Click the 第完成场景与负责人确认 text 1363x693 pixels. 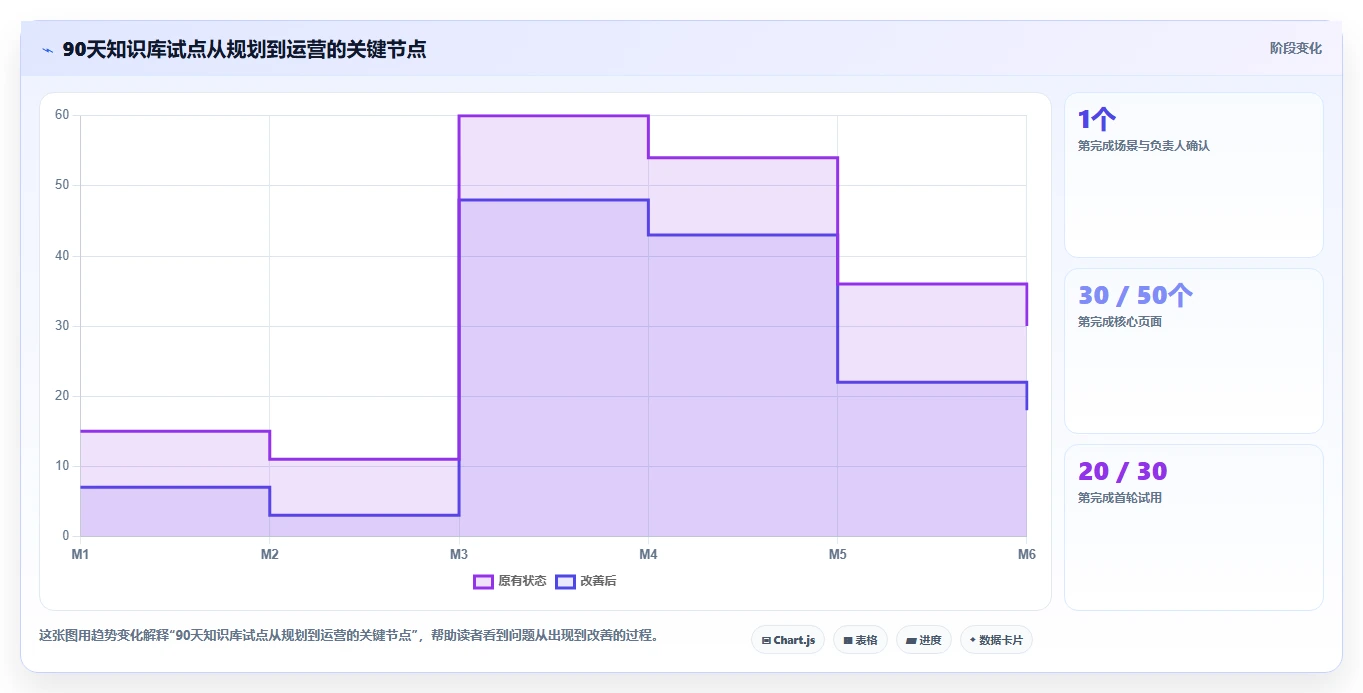pyautogui.click(x=1144, y=146)
